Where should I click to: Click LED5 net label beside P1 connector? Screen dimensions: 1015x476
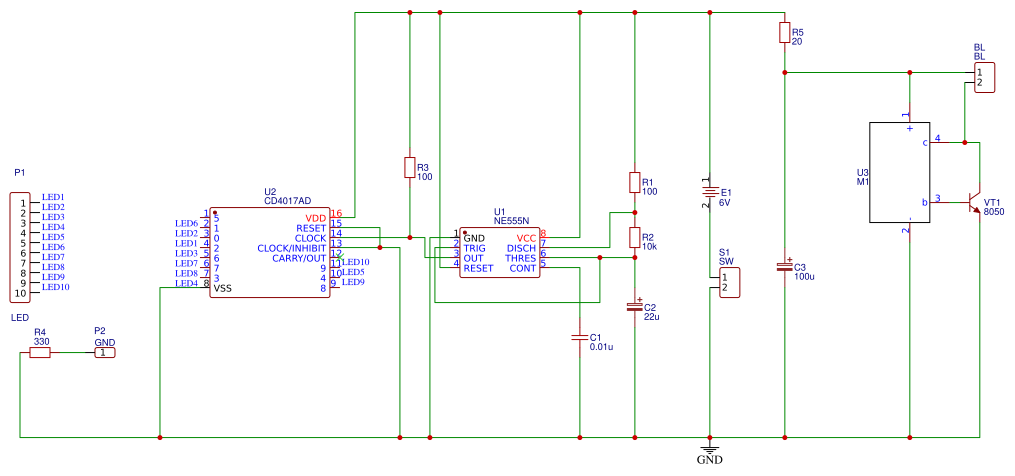point(53,237)
